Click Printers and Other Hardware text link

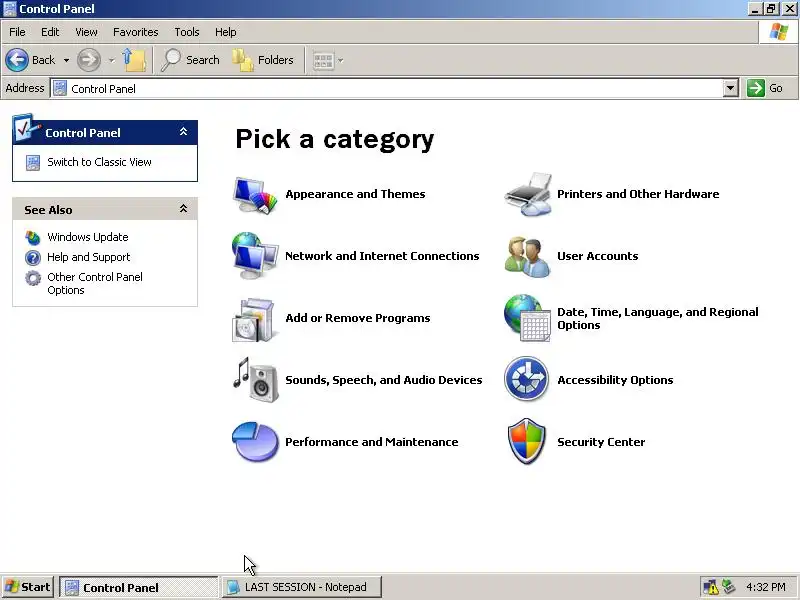click(x=638, y=194)
